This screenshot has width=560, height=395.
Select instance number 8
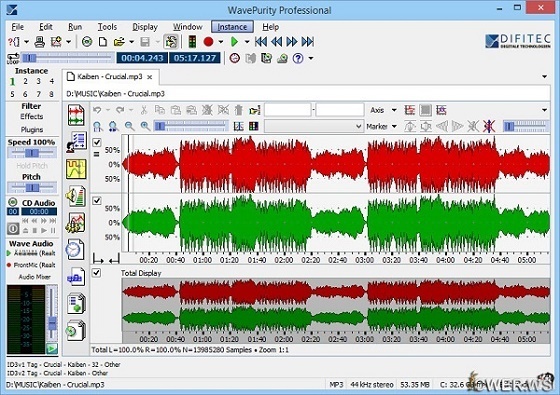tap(51, 94)
